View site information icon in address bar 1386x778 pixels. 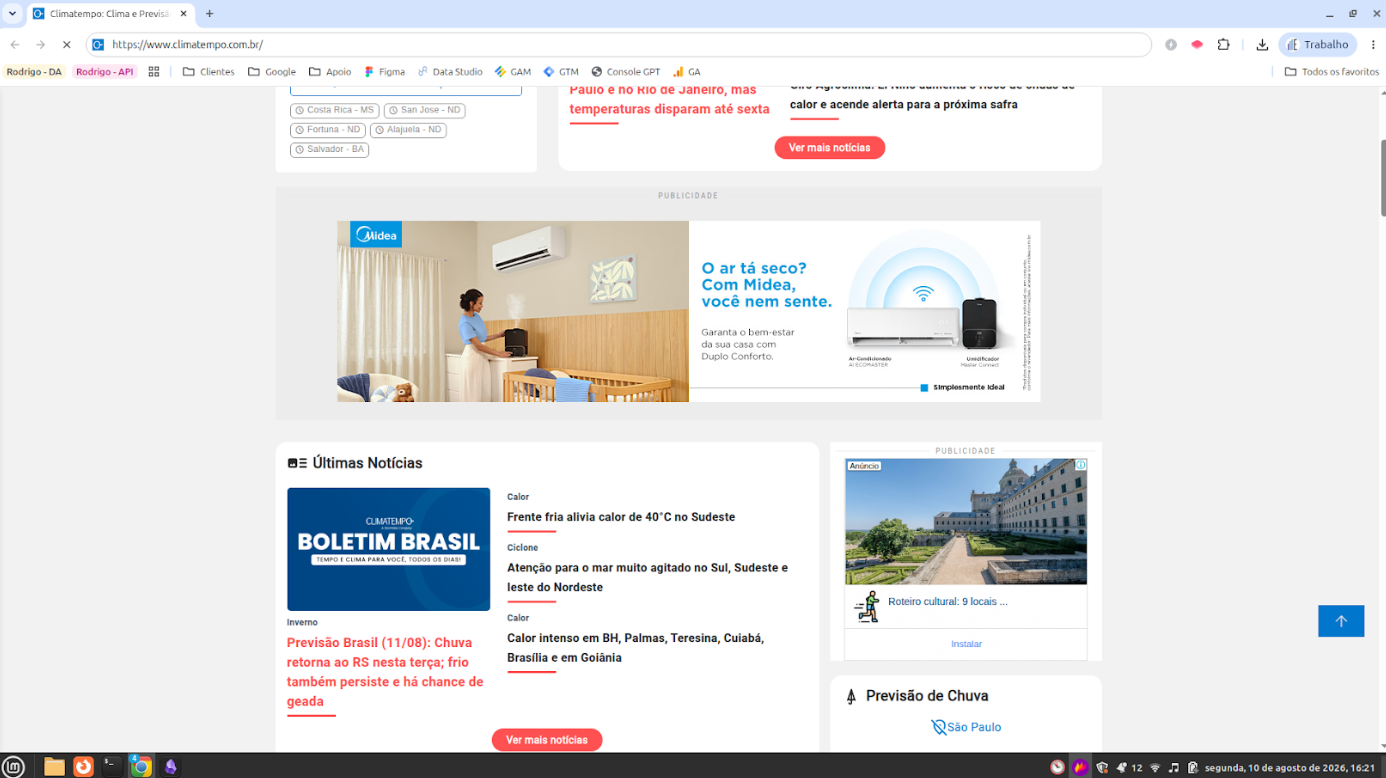pos(98,44)
